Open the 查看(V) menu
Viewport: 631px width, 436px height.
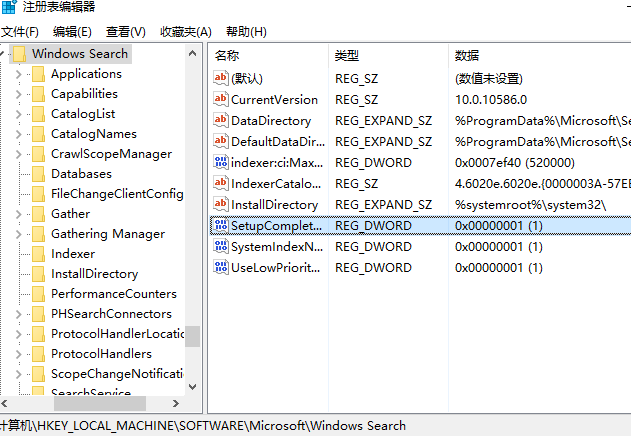[x=126, y=32]
